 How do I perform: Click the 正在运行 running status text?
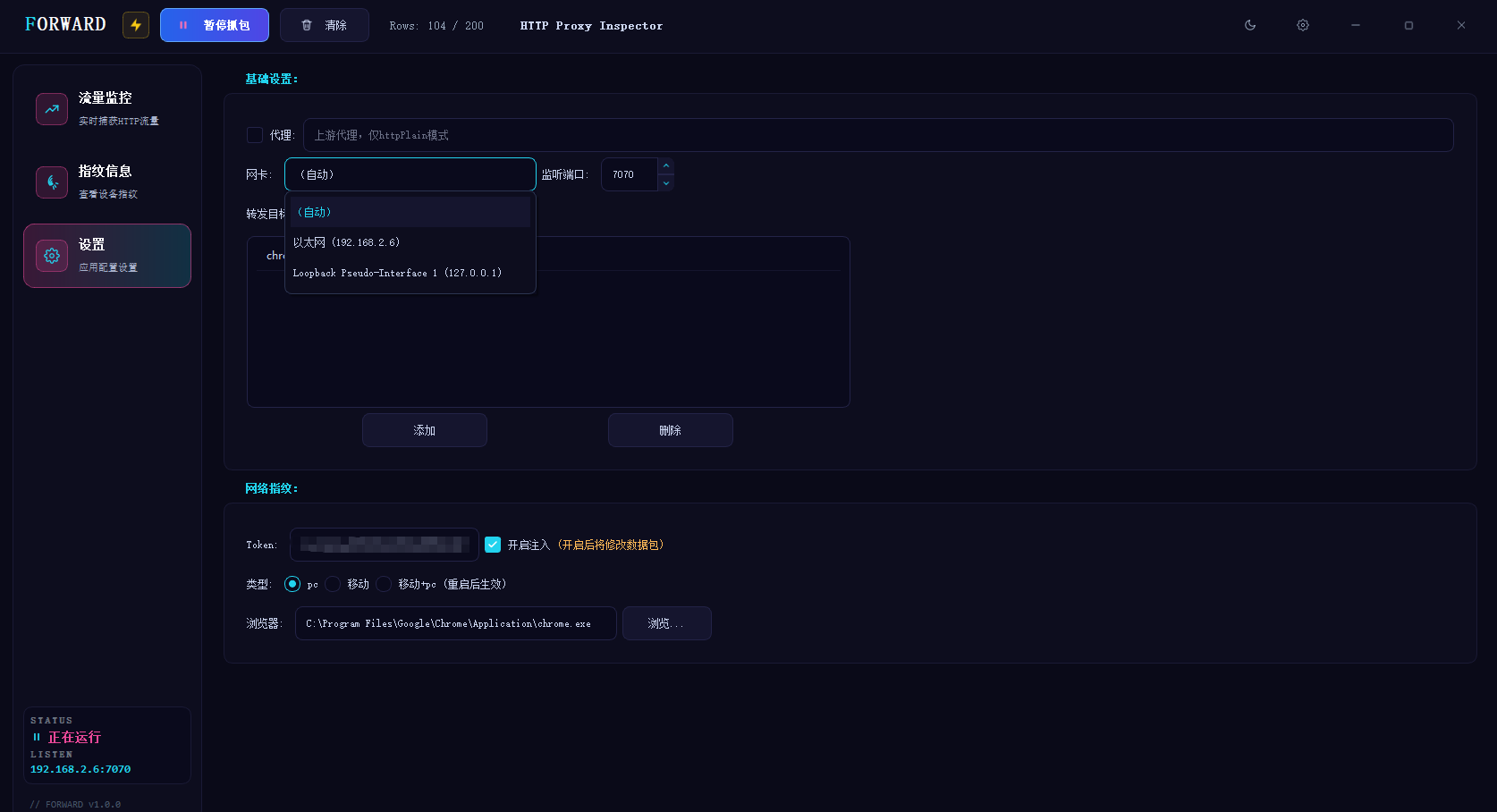tap(74, 738)
